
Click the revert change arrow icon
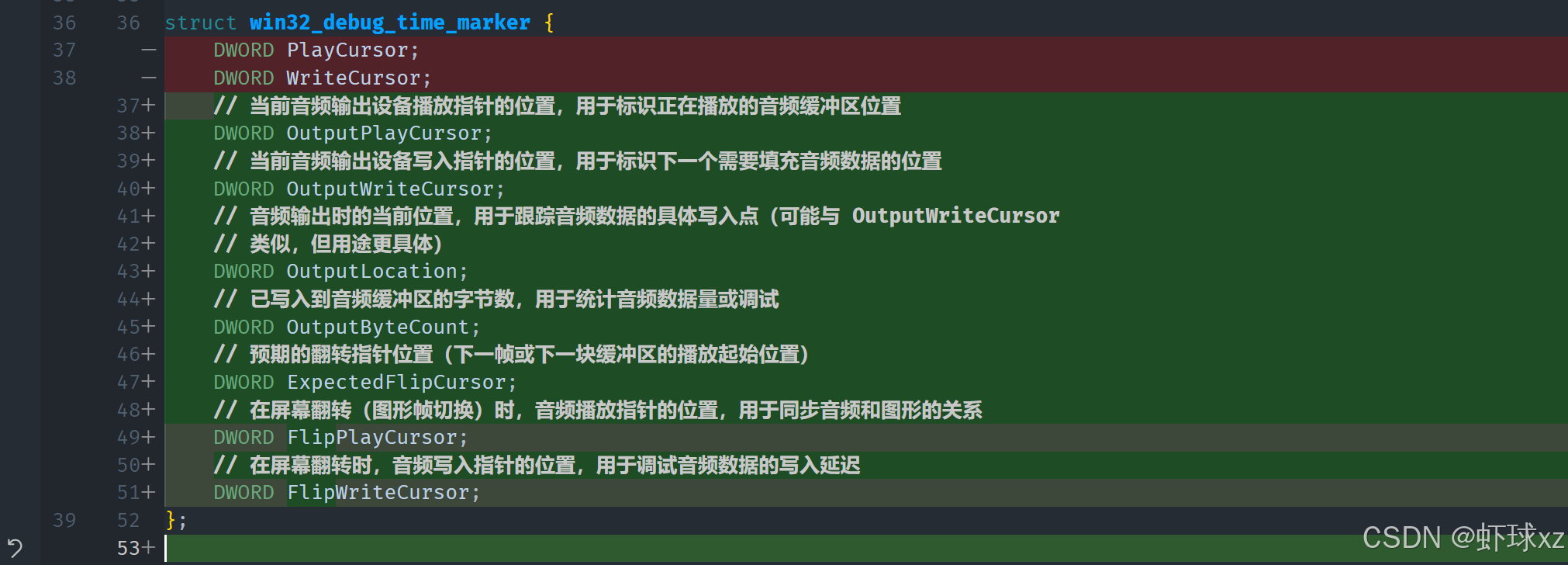click(15, 548)
